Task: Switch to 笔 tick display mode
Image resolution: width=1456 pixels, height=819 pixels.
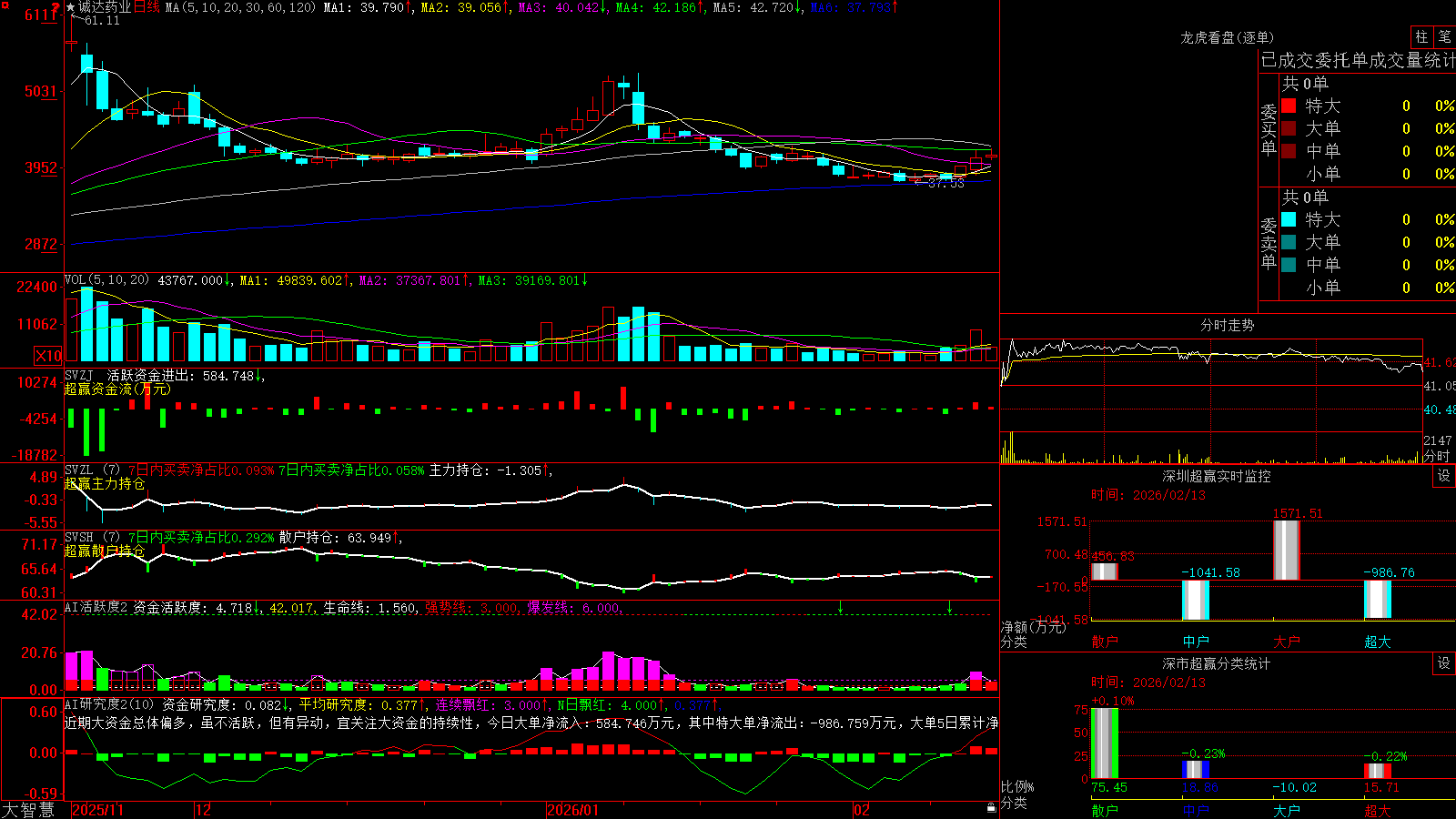Action: tap(1444, 36)
